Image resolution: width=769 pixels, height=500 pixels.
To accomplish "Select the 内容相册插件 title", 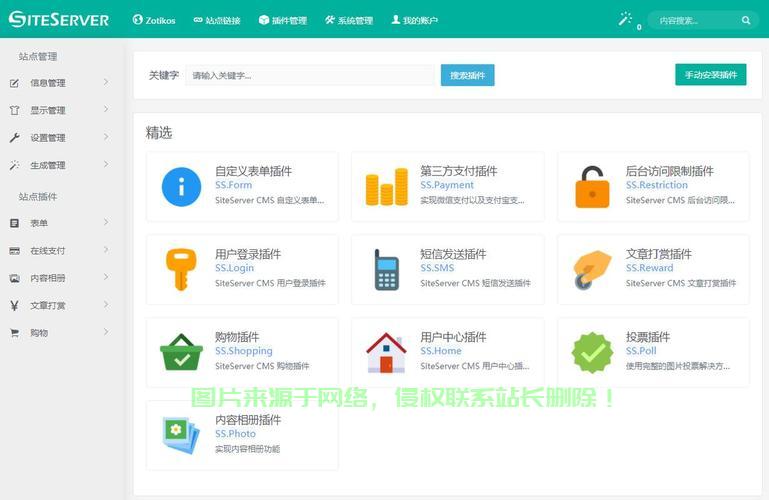I will click(x=248, y=420).
